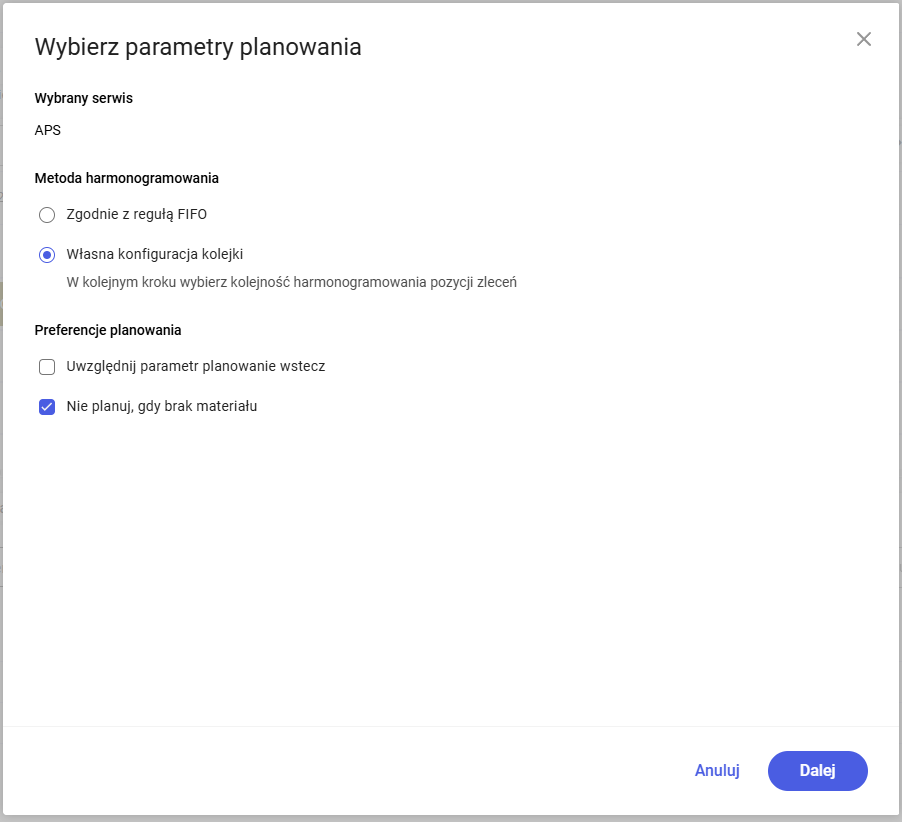
Task: Tick the planowanie wstecz checkbox square
Action: (x=47, y=366)
